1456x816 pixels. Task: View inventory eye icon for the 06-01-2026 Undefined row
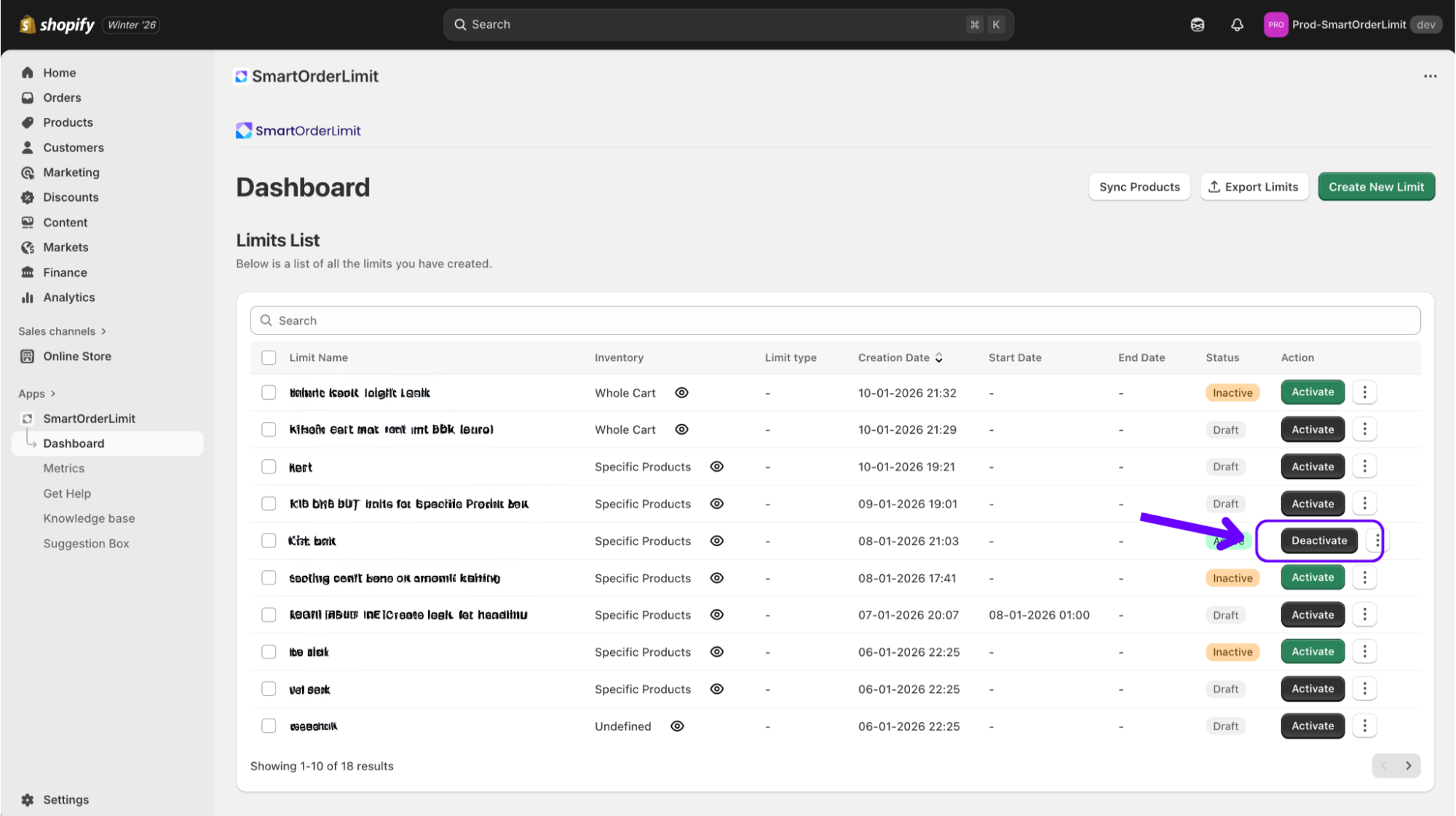pos(677,726)
